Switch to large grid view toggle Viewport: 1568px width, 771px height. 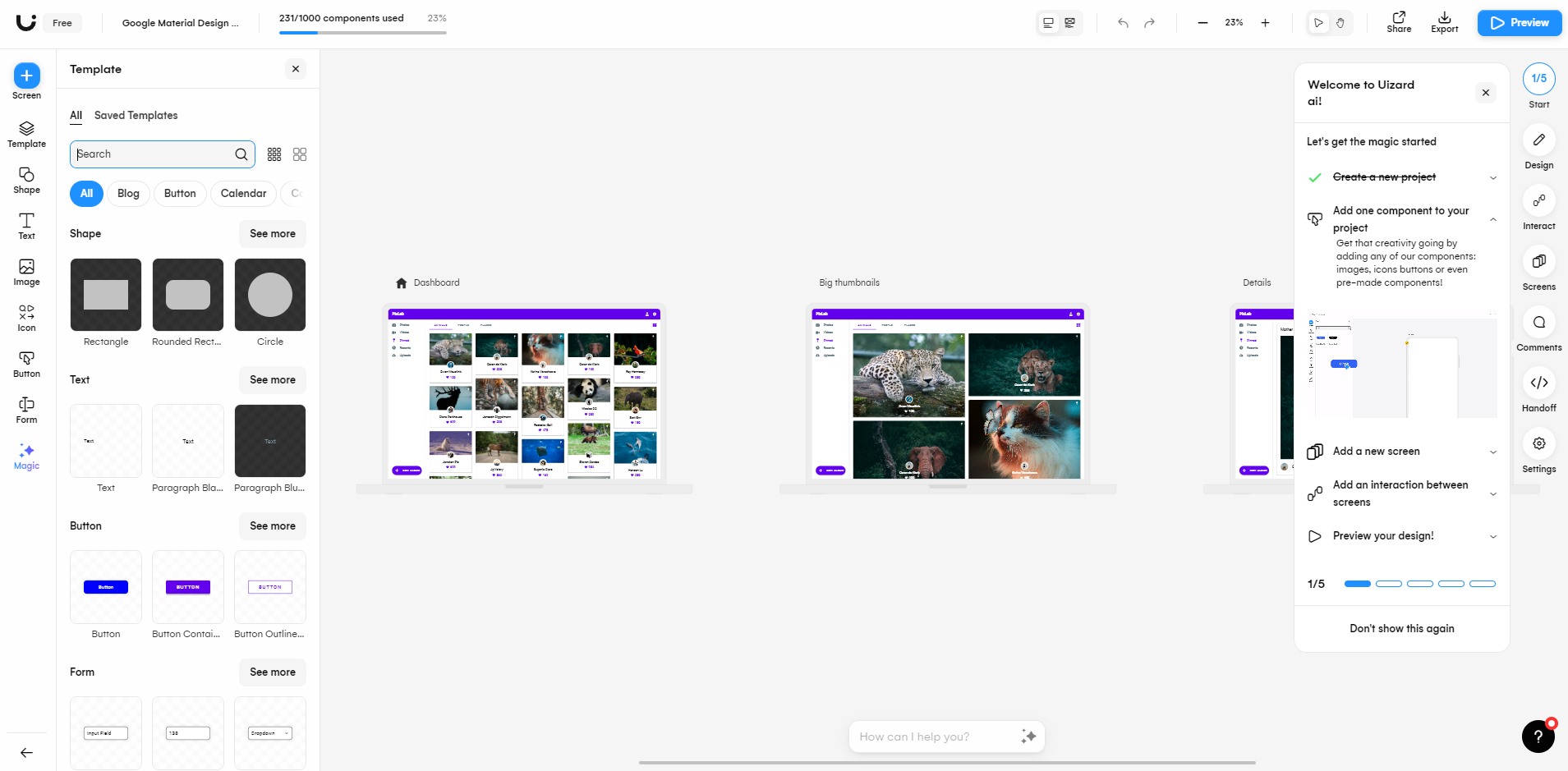(300, 154)
